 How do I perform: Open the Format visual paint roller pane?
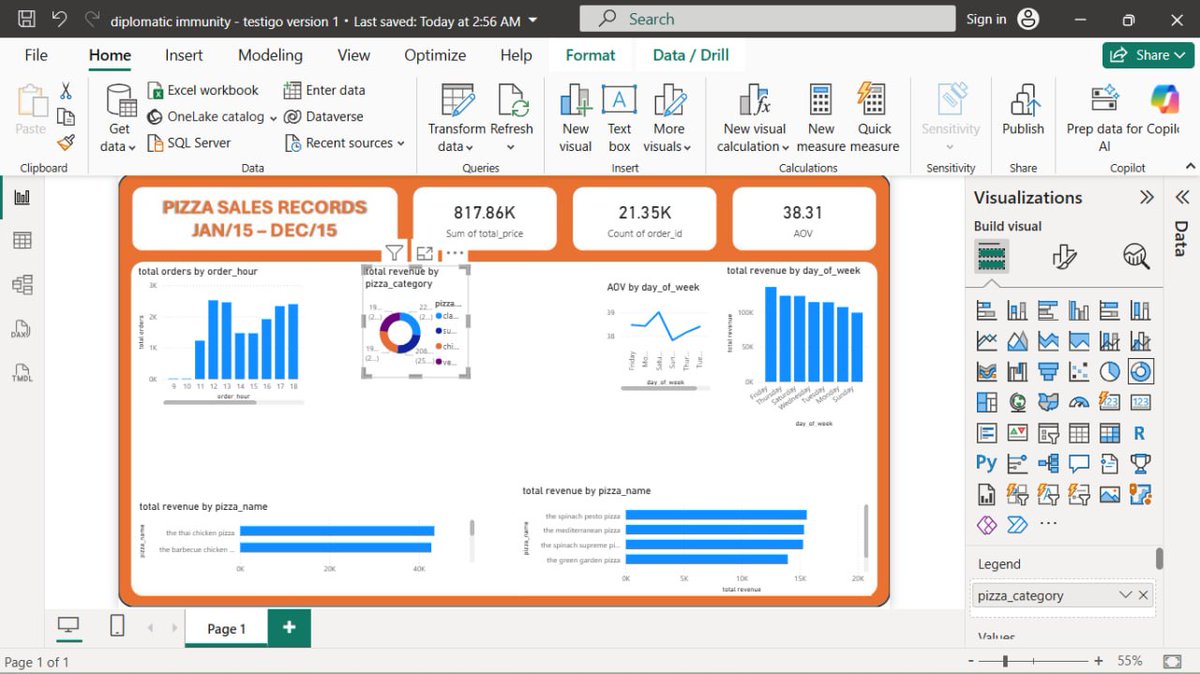[1066, 256]
